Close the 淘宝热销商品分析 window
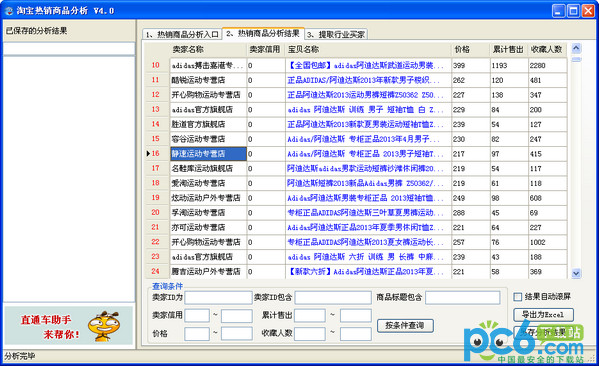Image resolution: width=599 pixels, height=366 pixels. coord(588,11)
